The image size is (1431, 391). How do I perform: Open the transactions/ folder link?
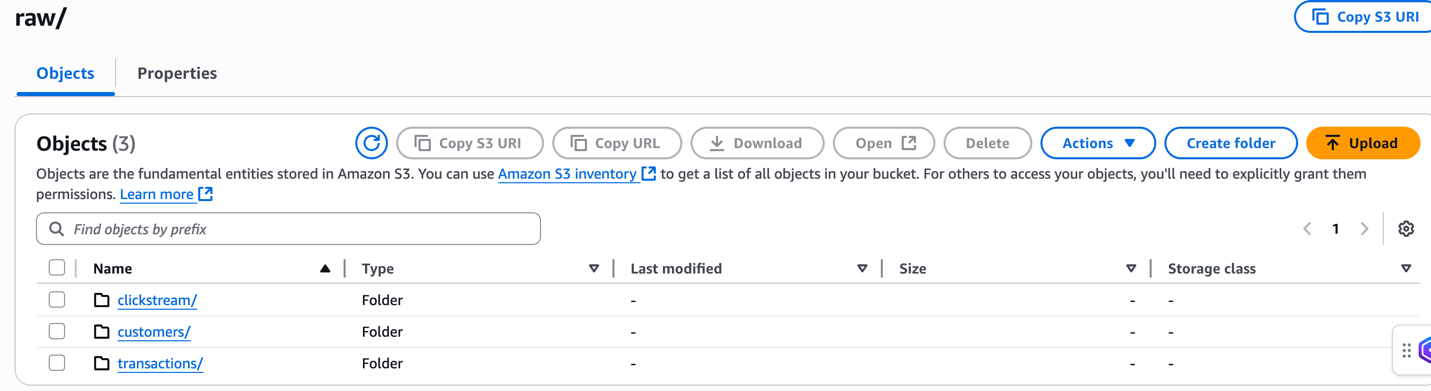click(160, 363)
